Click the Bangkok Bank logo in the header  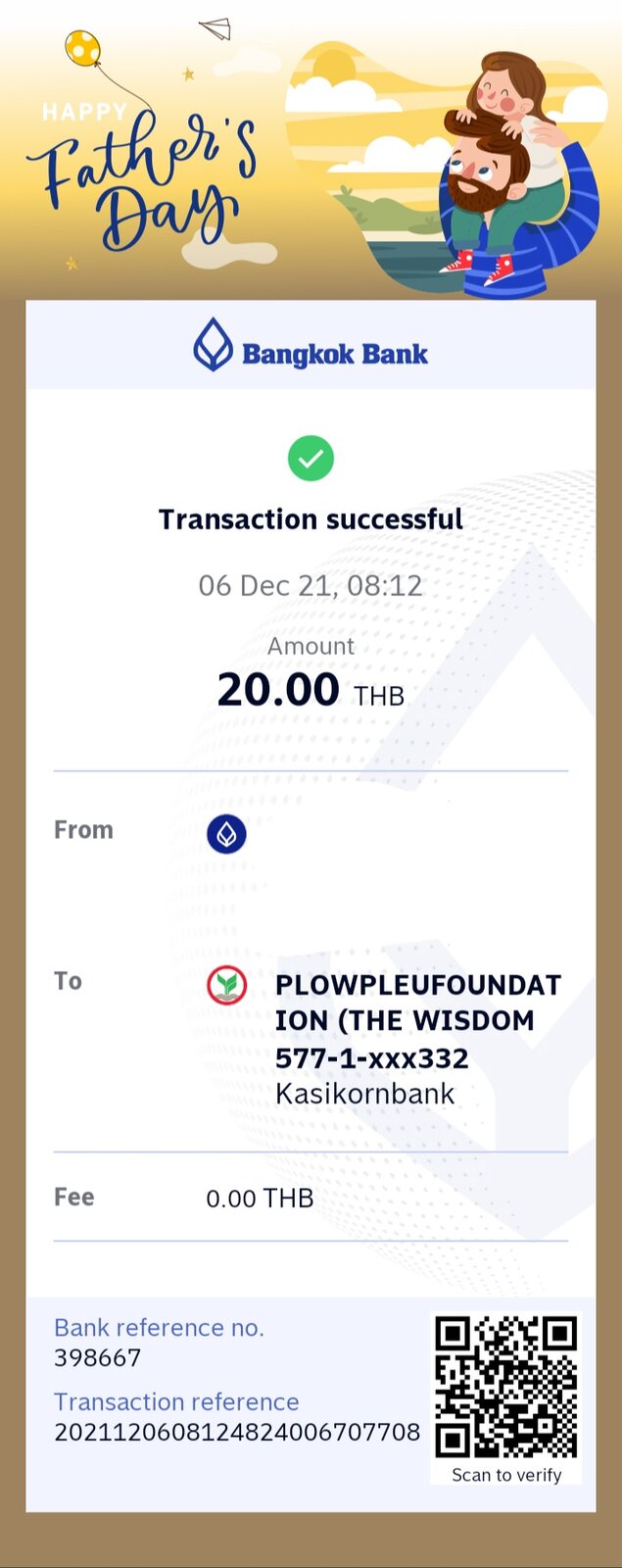pos(310,346)
